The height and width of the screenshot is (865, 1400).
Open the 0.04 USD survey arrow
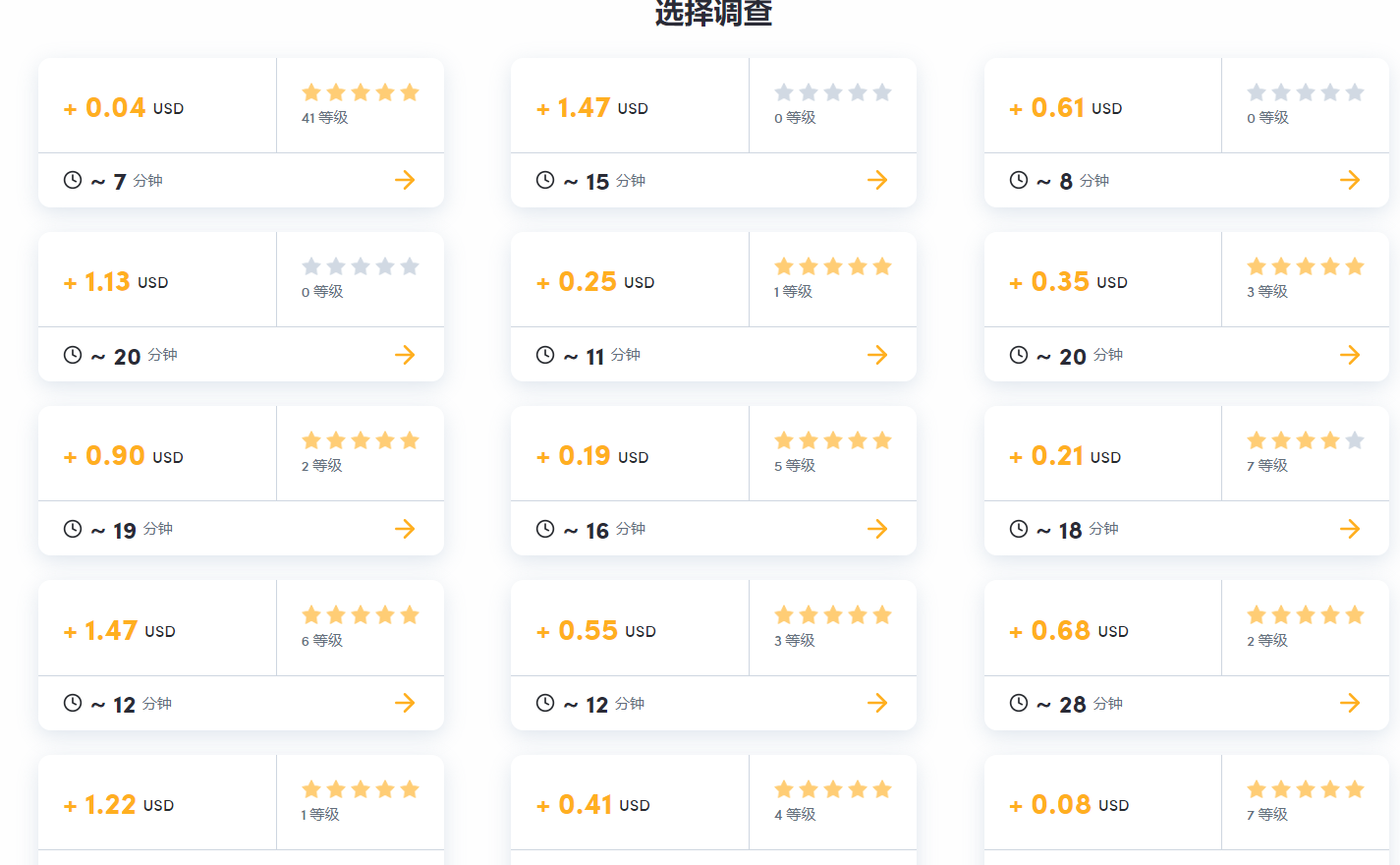click(405, 180)
